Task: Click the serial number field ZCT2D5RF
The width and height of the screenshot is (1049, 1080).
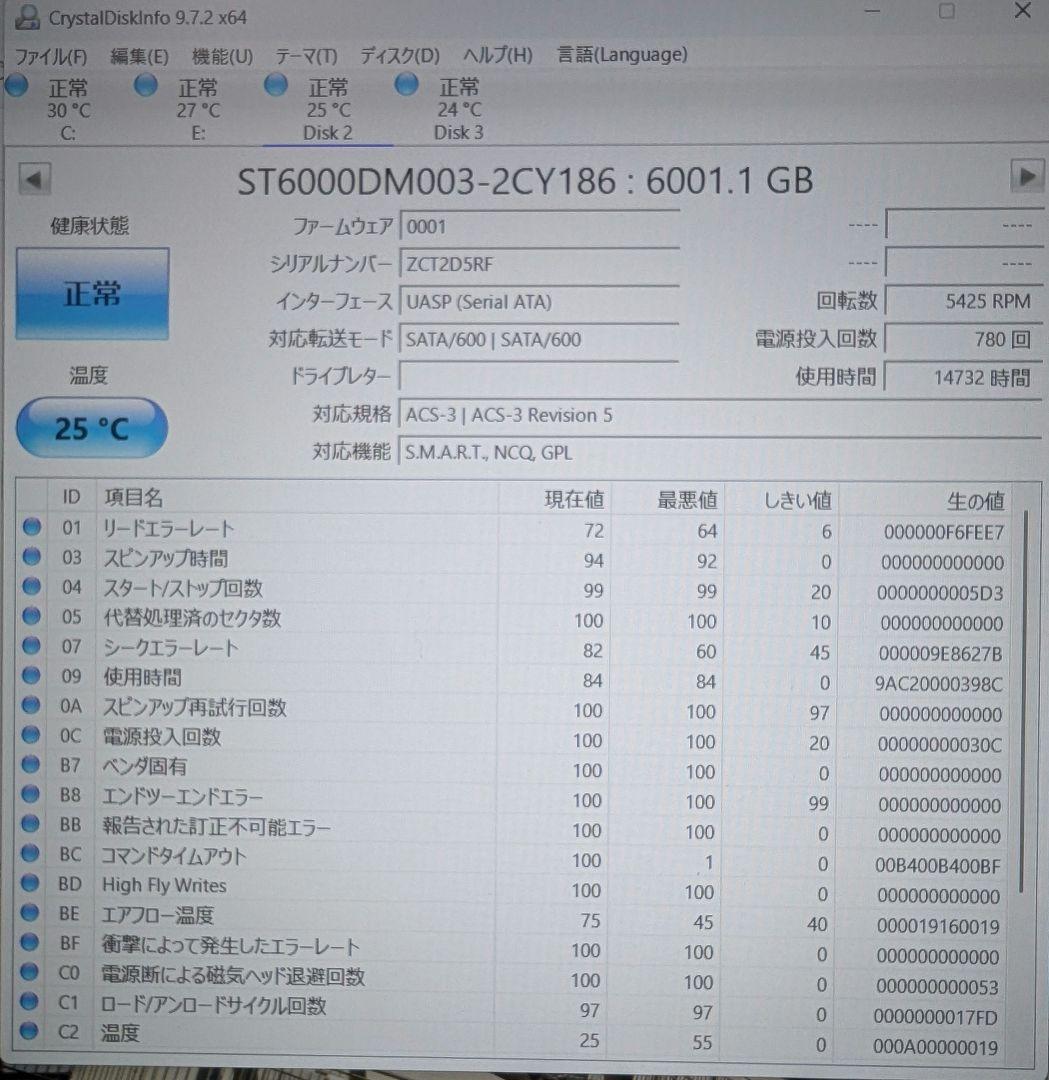Action: pos(539,264)
